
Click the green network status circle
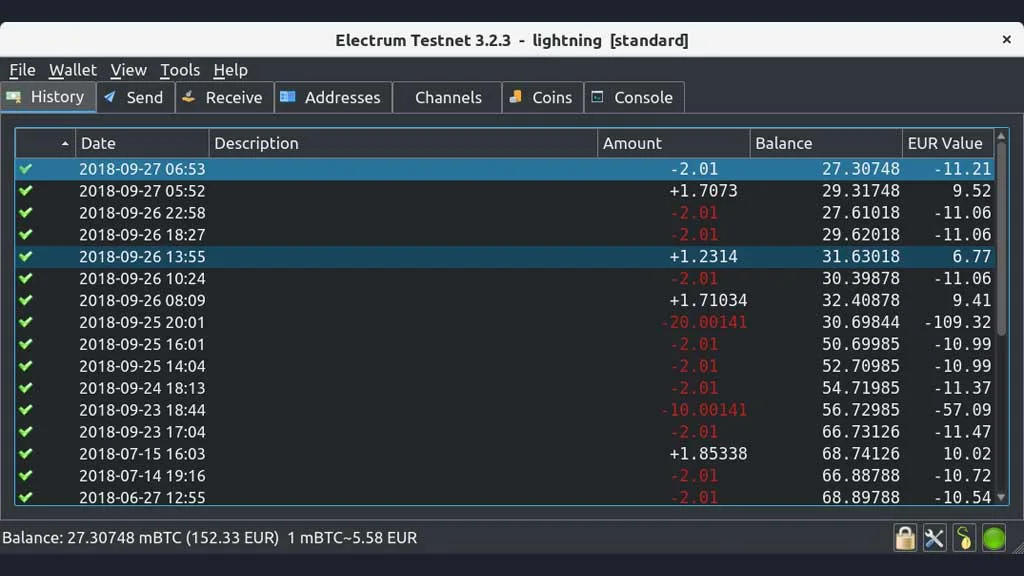993,539
